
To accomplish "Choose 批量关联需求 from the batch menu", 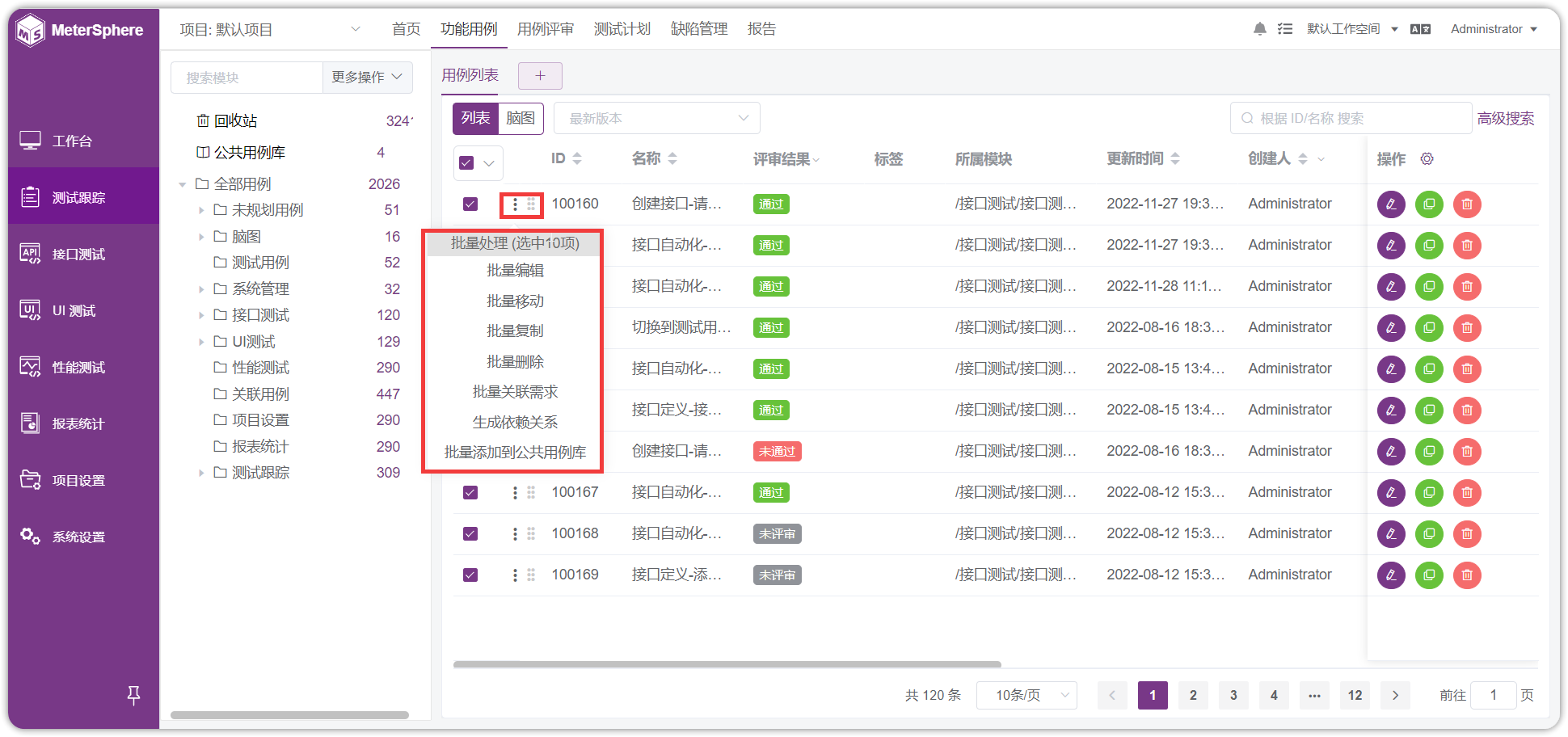I will pyautogui.click(x=515, y=392).
